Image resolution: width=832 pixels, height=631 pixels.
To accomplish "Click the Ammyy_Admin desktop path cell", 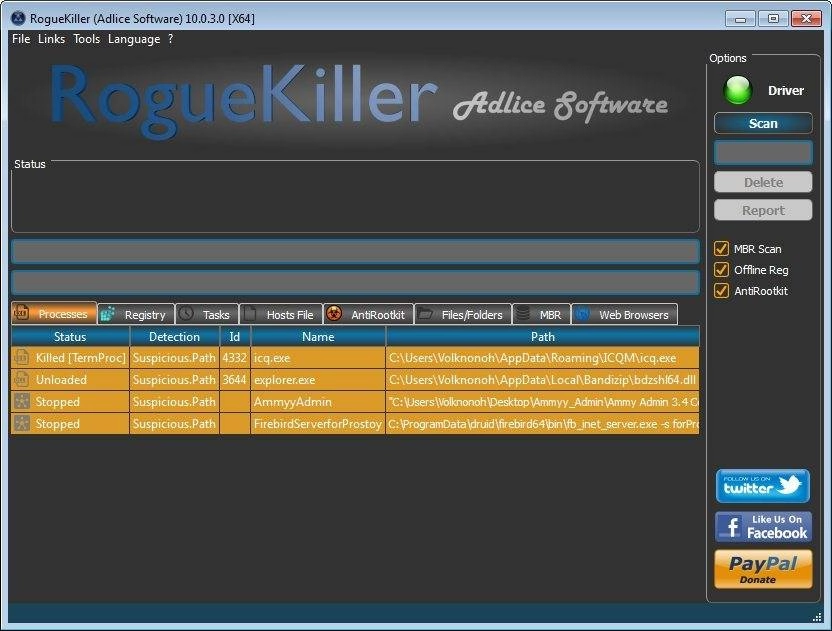I will tap(543, 402).
